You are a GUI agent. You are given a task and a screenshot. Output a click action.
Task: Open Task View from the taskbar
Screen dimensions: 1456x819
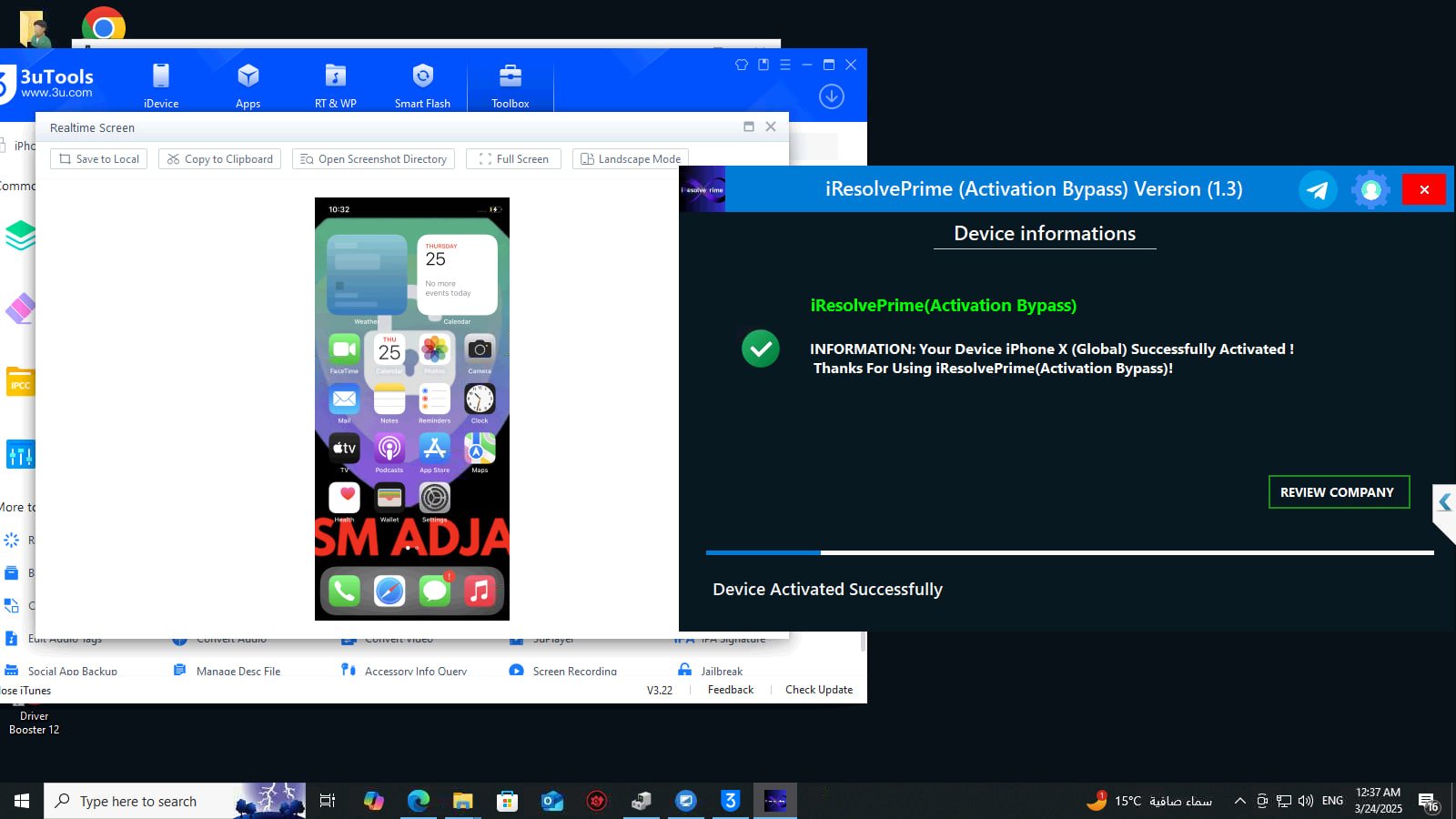pos(328,801)
